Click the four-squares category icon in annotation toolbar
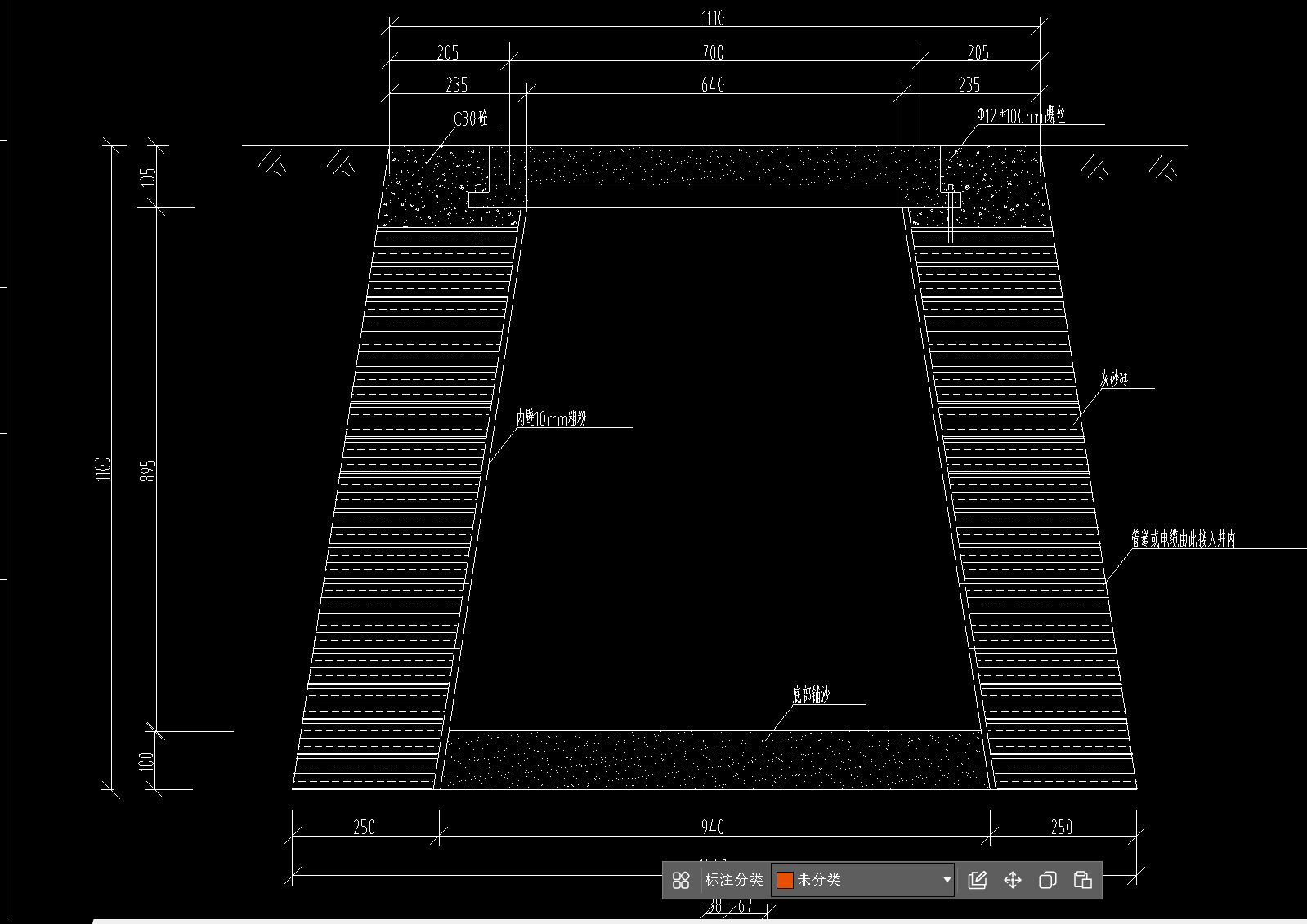The image size is (1307, 924). 681,880
